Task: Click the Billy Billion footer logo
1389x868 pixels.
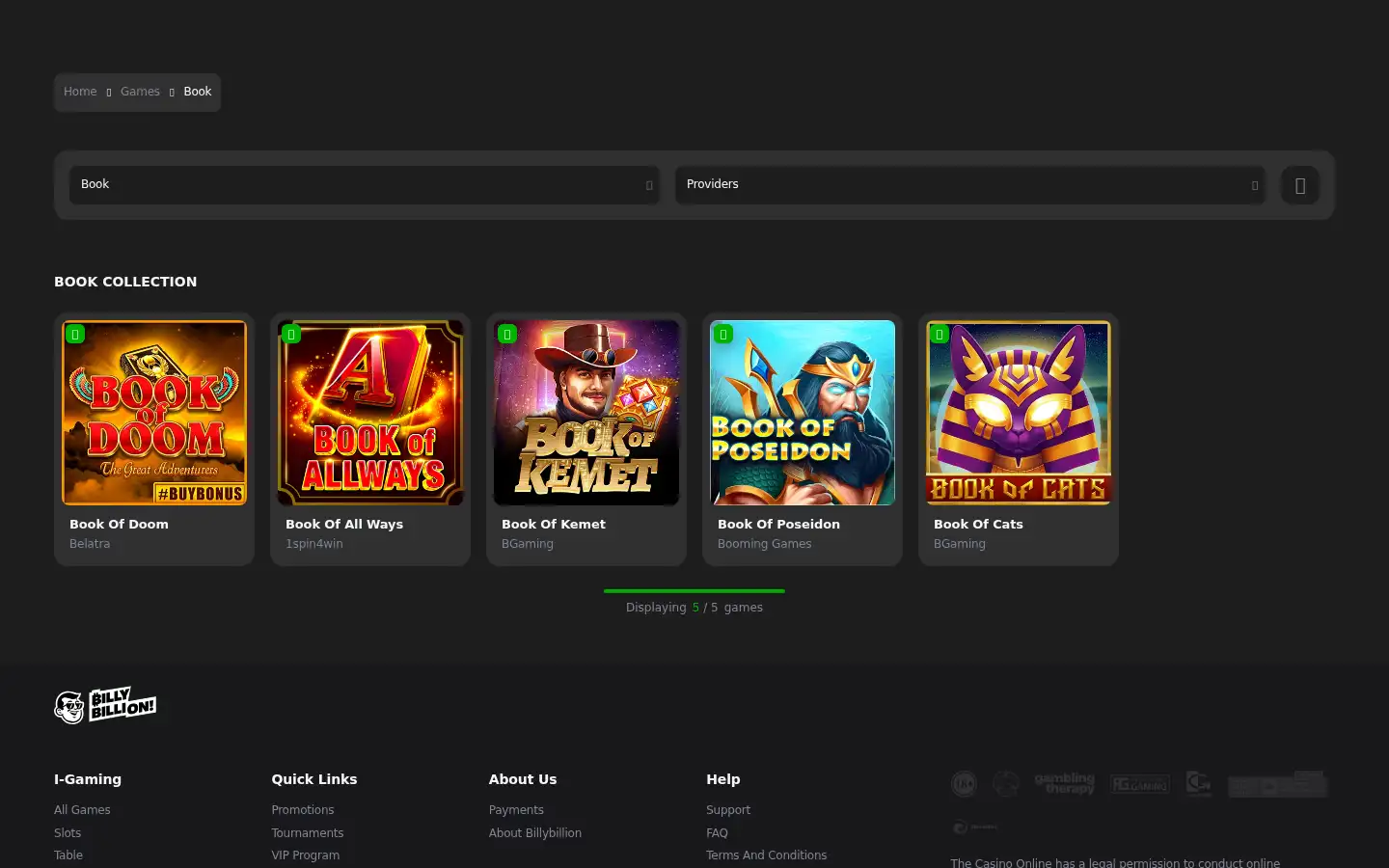Action: [105, 705]
